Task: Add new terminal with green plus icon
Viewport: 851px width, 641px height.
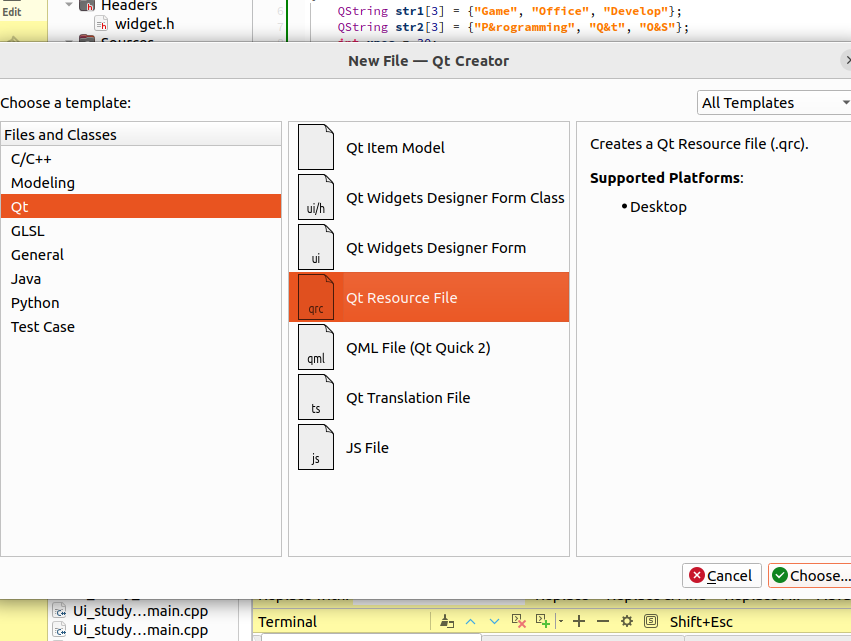Action: (x=543, y=621)
